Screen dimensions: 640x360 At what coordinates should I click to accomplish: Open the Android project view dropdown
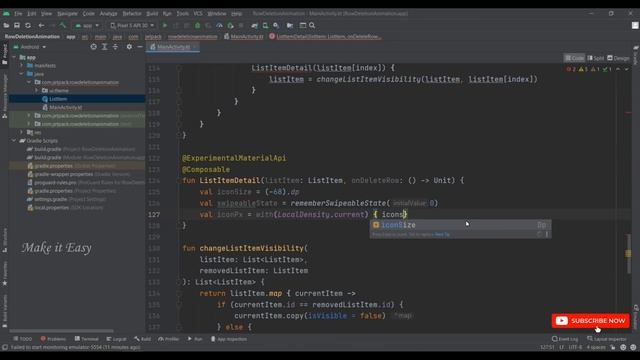click(x=30, y=47)
